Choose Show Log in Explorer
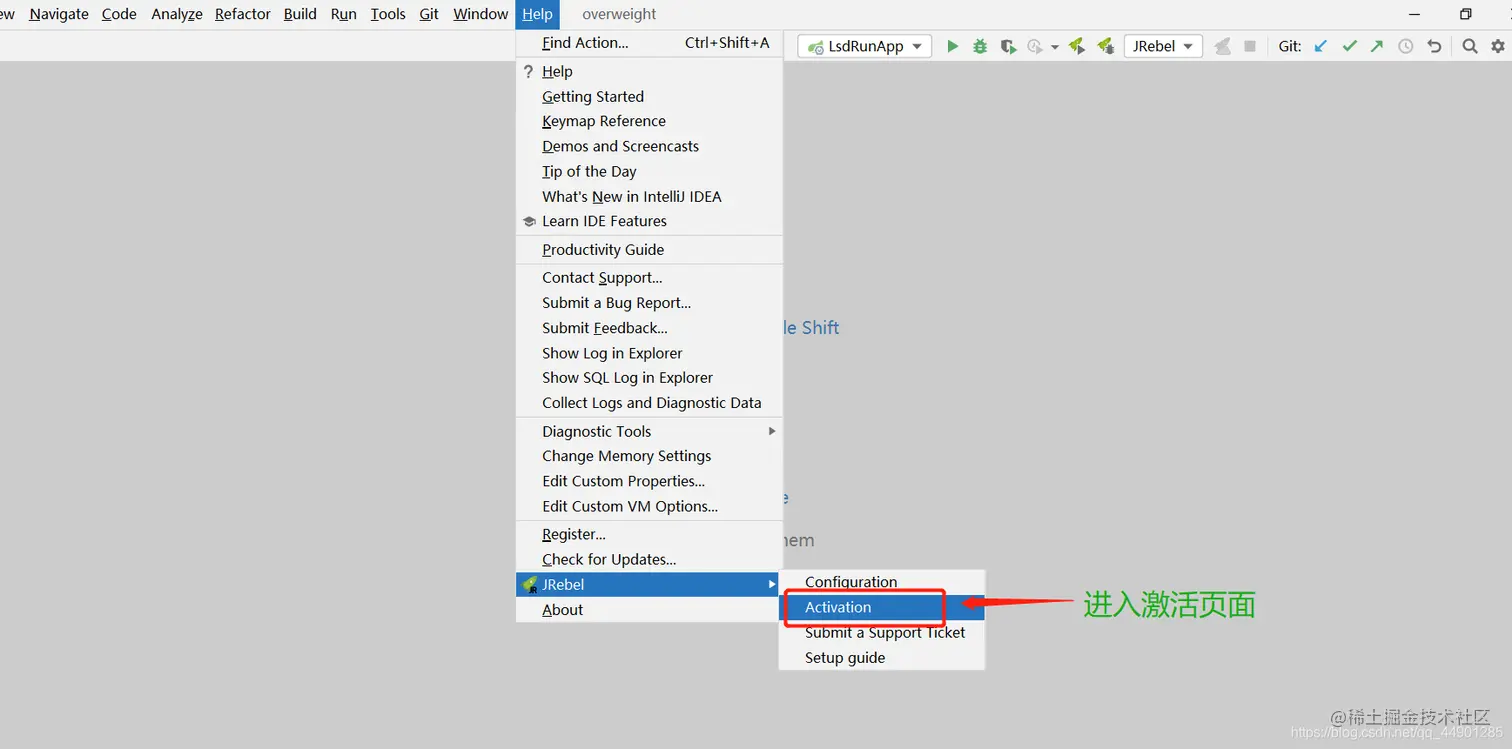Image resolution: width=1512 pixels, height=749 pixels. coord(648,353)
